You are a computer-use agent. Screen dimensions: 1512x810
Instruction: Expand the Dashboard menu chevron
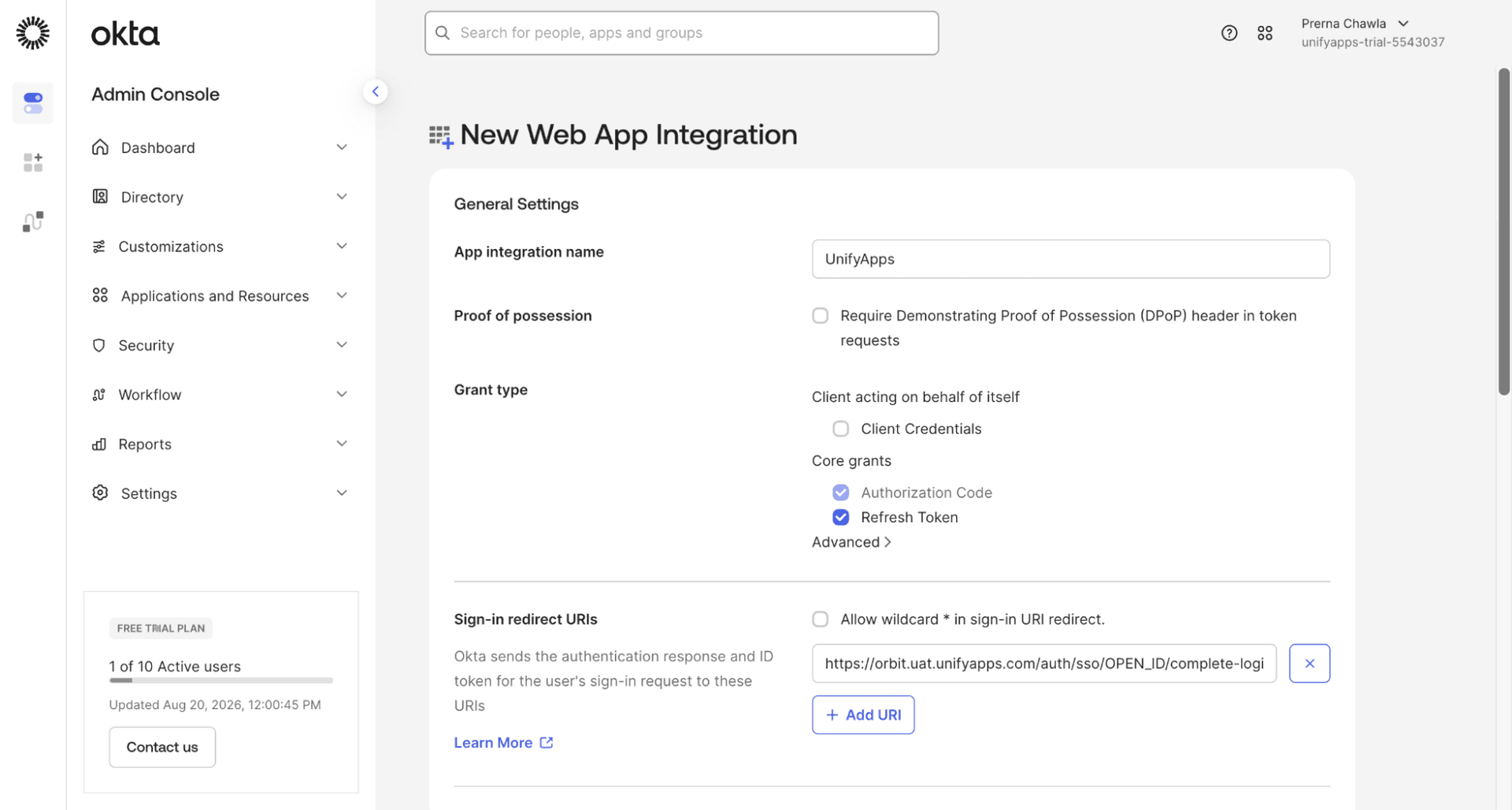342,147
